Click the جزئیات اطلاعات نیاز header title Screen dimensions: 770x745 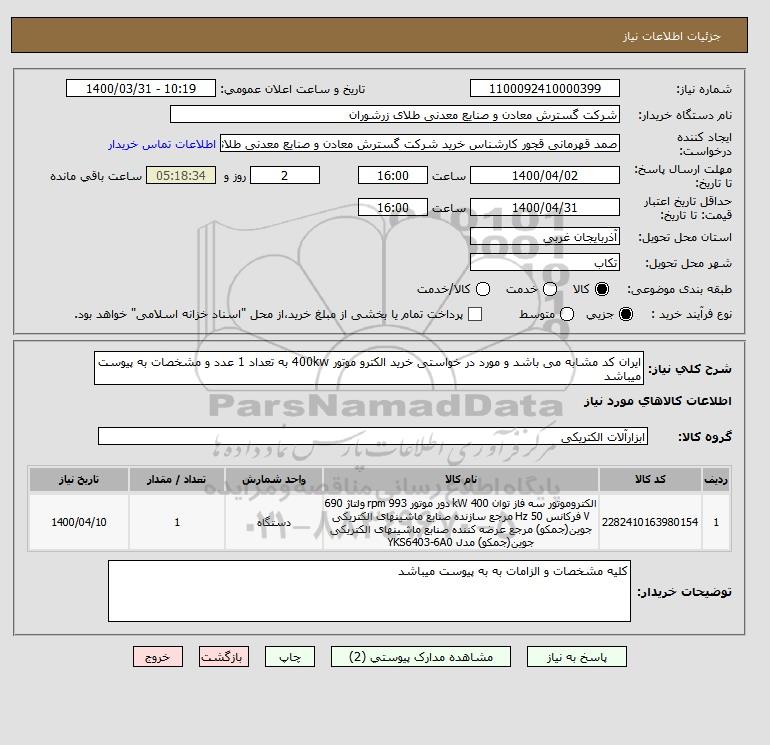pyautogui.click(x=671, y=36)
